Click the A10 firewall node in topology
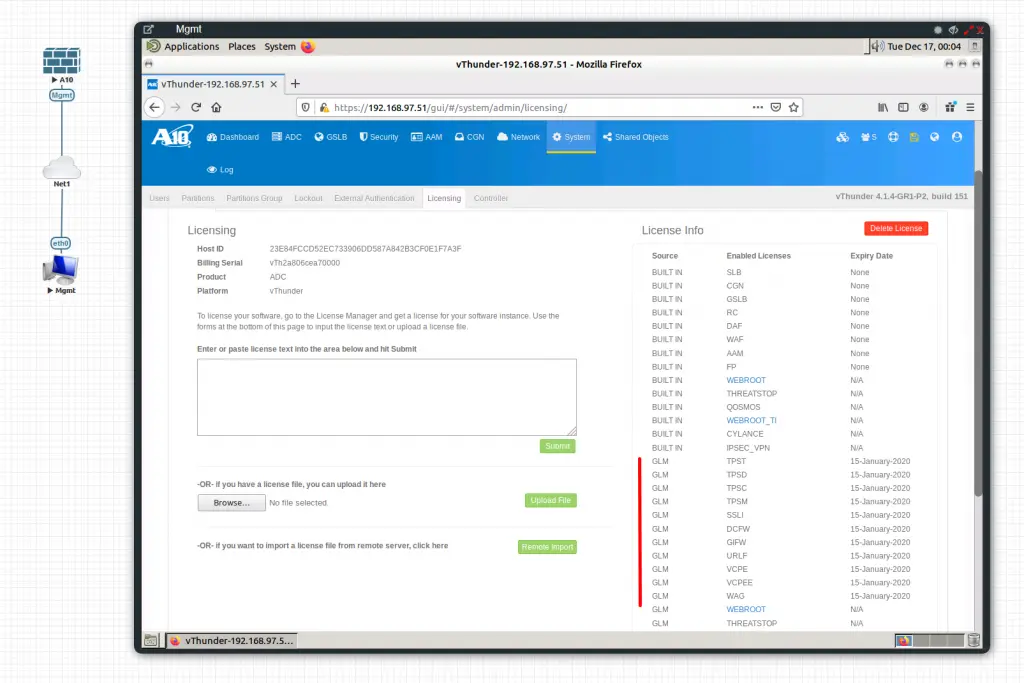The width and height of the screenshot is (1024, 683). point(61,61)
